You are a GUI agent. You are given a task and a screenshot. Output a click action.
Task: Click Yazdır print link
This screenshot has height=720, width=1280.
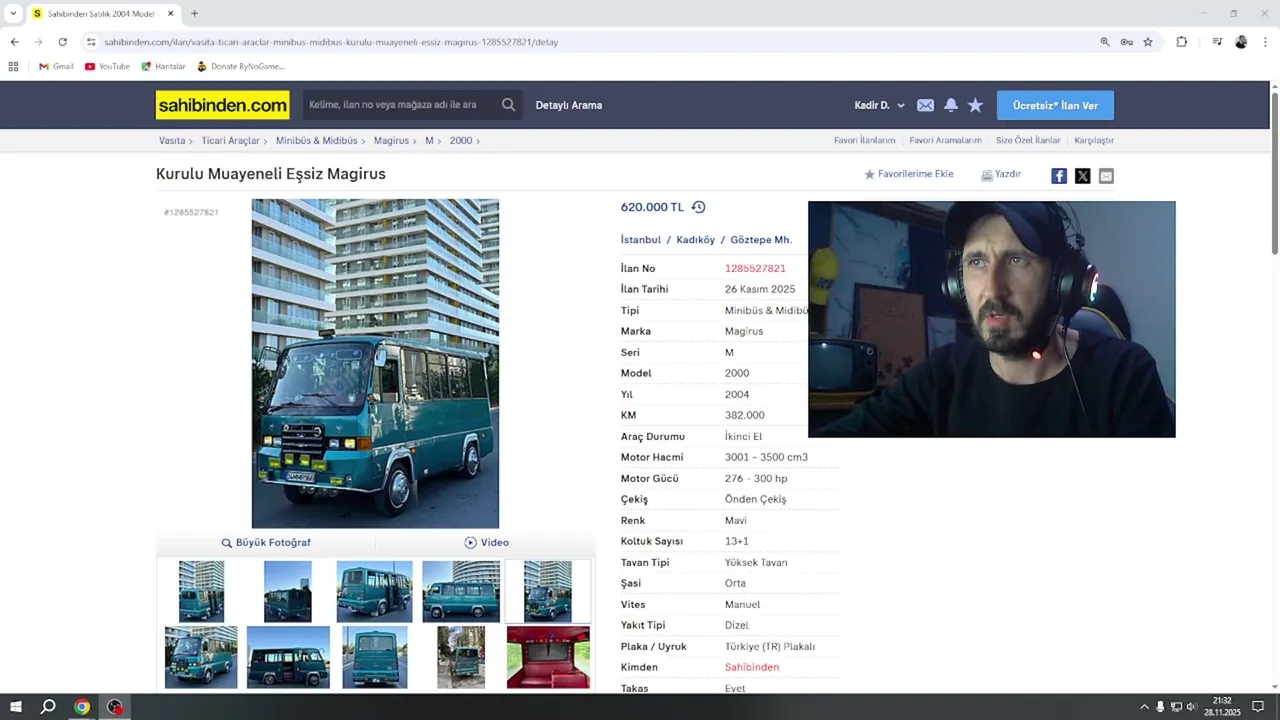(1001, 174)
